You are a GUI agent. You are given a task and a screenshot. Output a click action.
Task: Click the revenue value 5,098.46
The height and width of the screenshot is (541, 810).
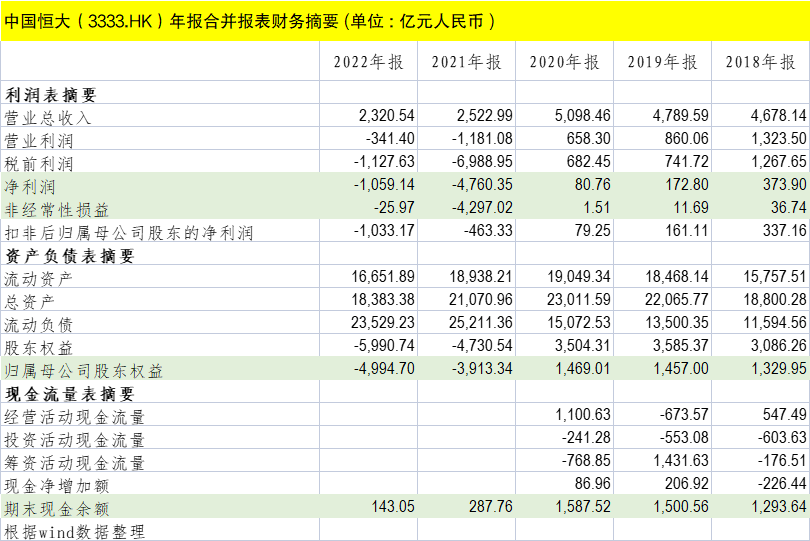coord(583,115)
